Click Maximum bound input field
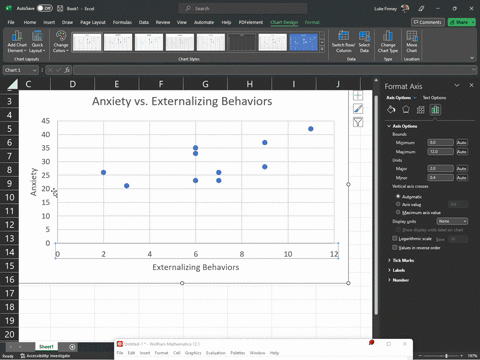 440,152
